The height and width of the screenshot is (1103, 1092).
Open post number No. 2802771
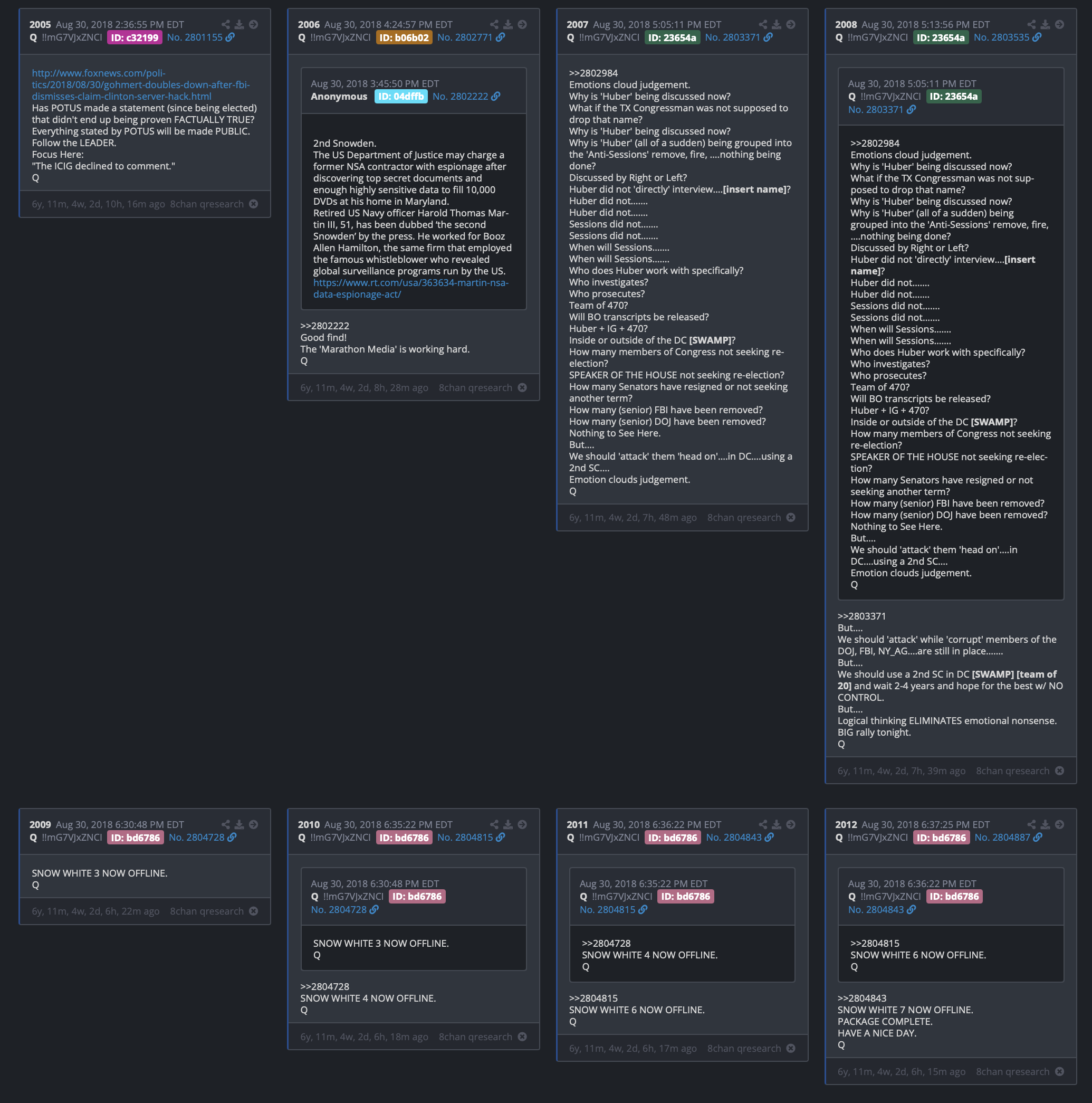coord(464,37)
